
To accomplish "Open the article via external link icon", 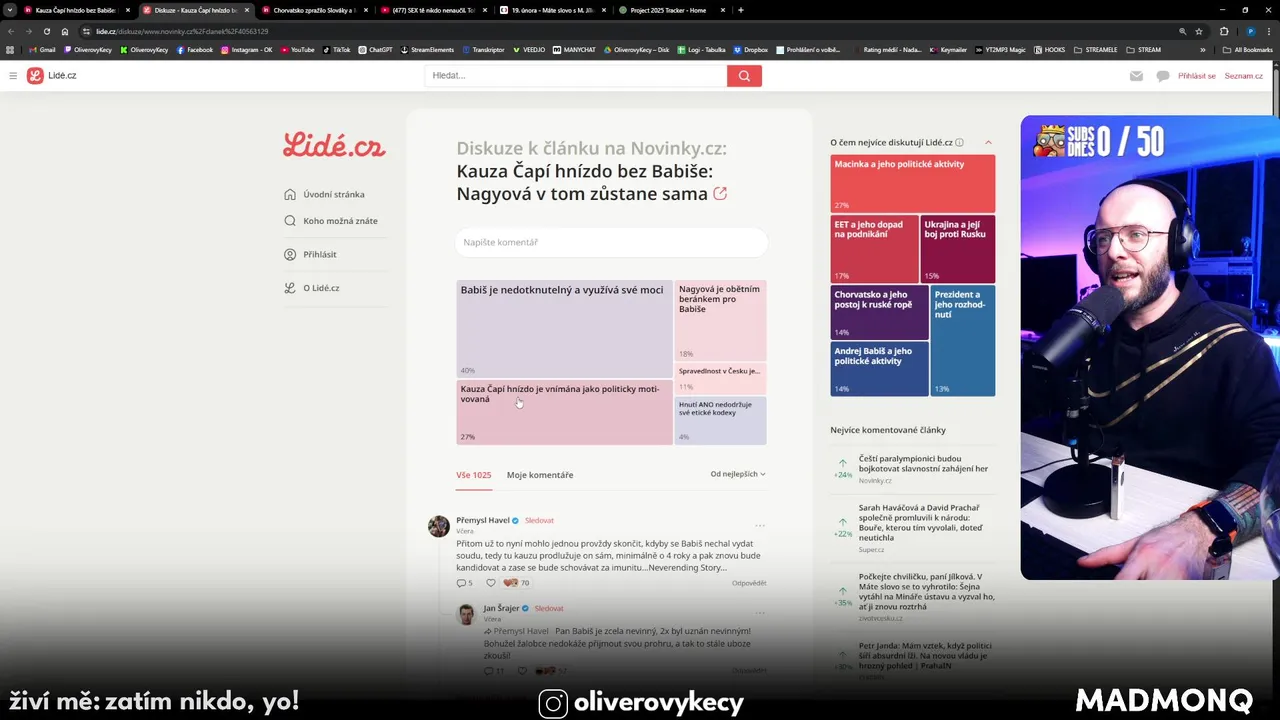I will click(720, 194).
